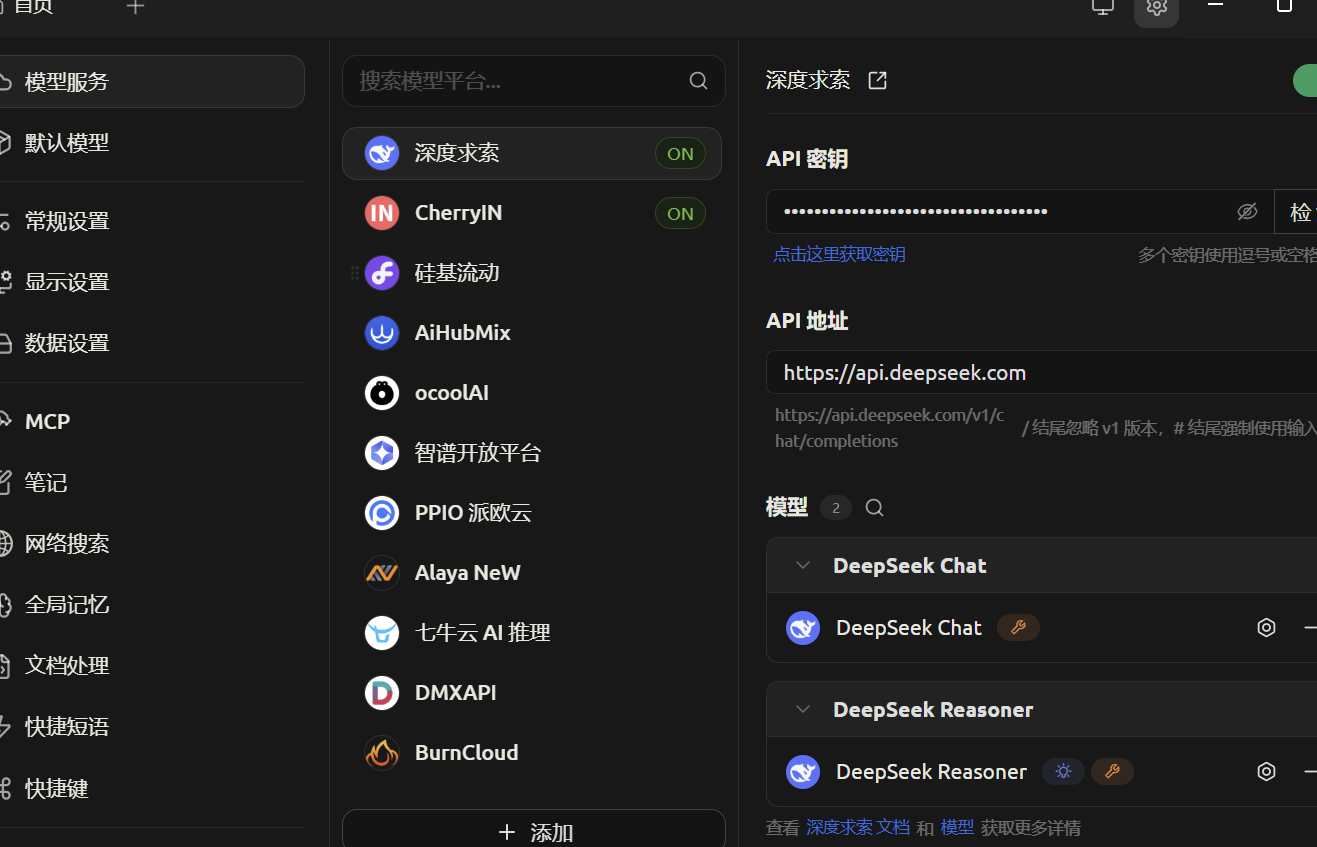Toggle the 深度求索 provider enable switch

tap(1304, 81)
